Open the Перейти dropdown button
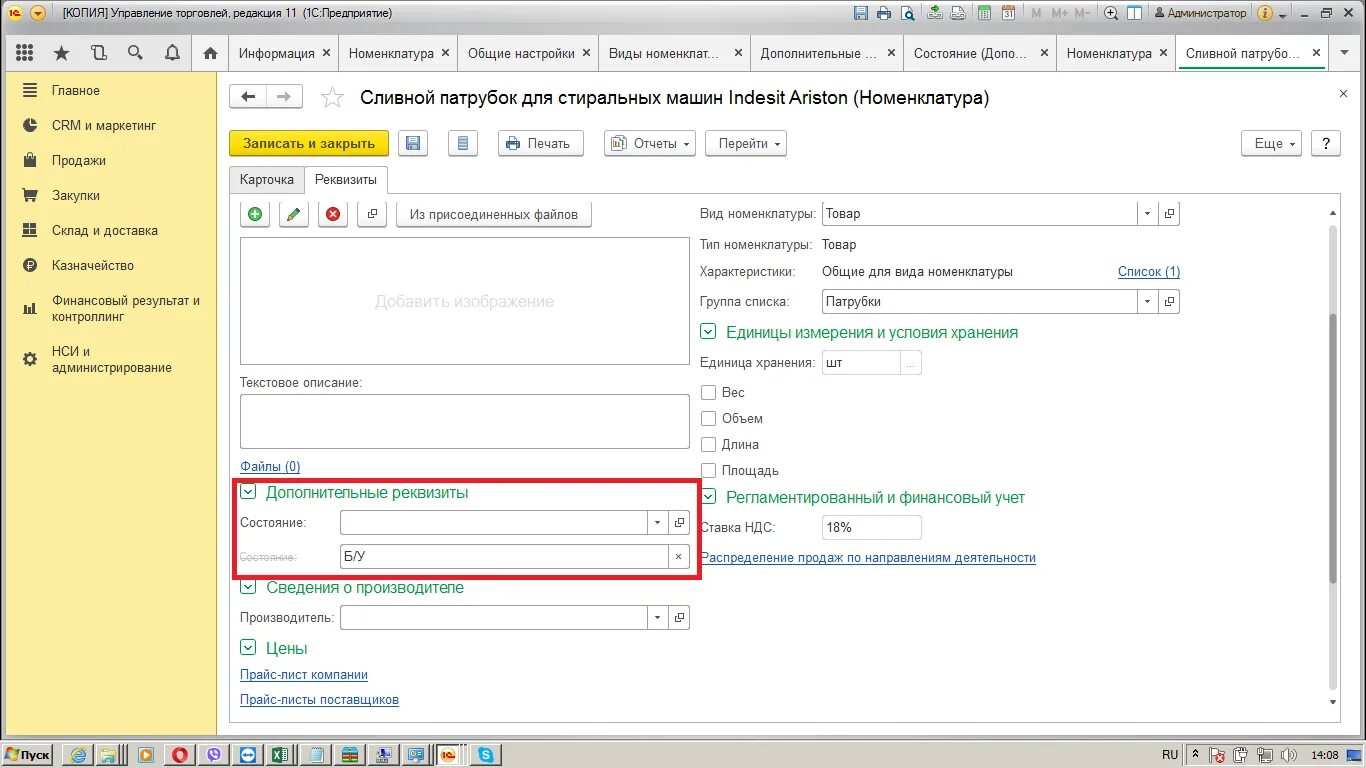The width and height of the screenshot is (1366, 768). tap(746, 143)
